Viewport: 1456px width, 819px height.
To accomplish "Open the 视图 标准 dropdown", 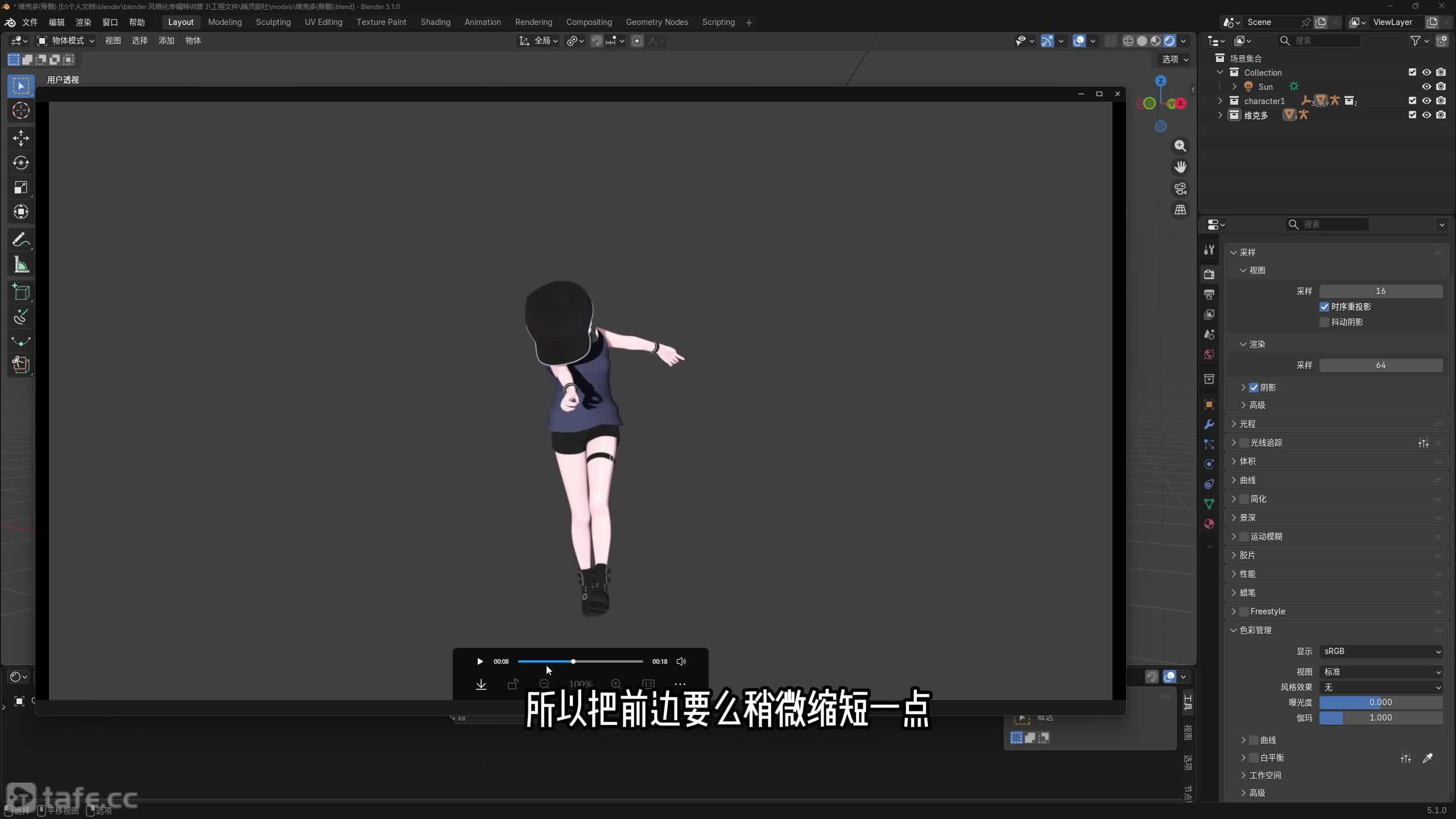I will (1381, 672).
